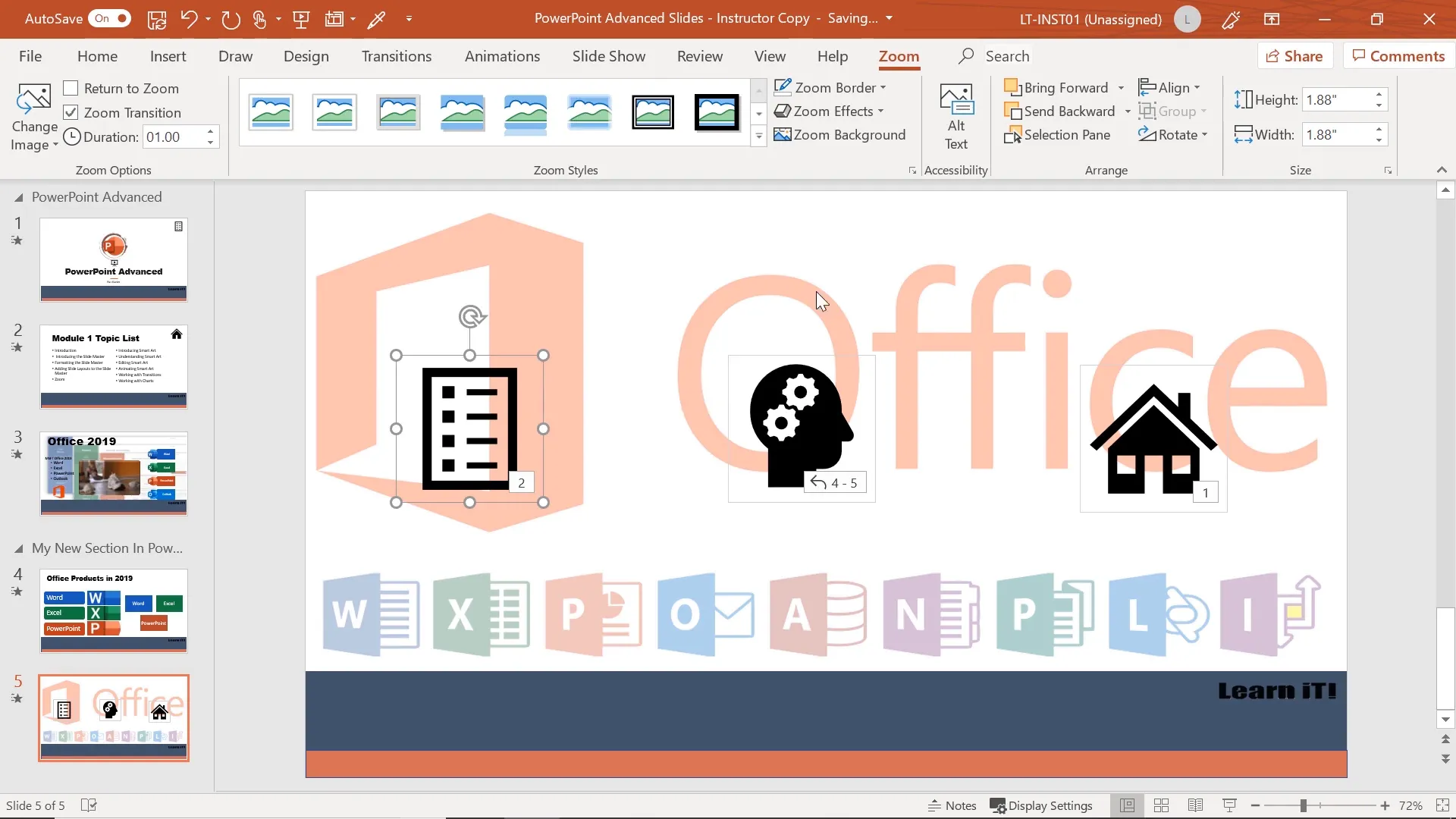
Task: Click the Touch/Mouse mode icon
Action: pyautogui.click(x=259, y=19)
